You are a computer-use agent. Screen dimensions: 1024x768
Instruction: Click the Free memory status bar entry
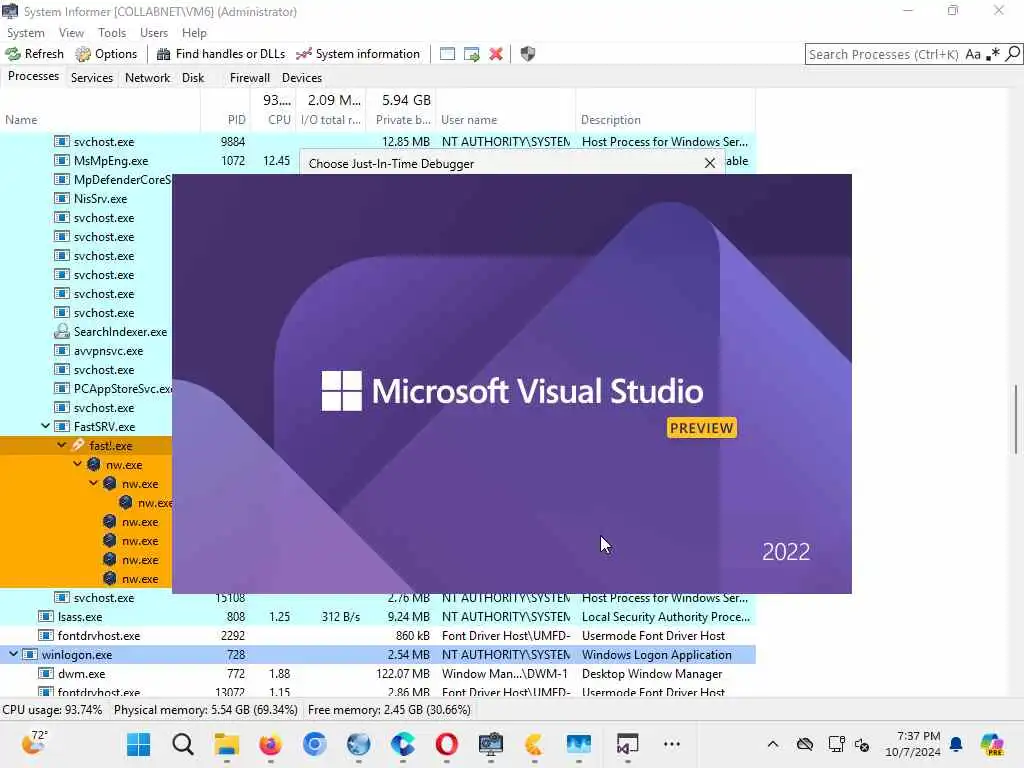[x=389, y=710]
